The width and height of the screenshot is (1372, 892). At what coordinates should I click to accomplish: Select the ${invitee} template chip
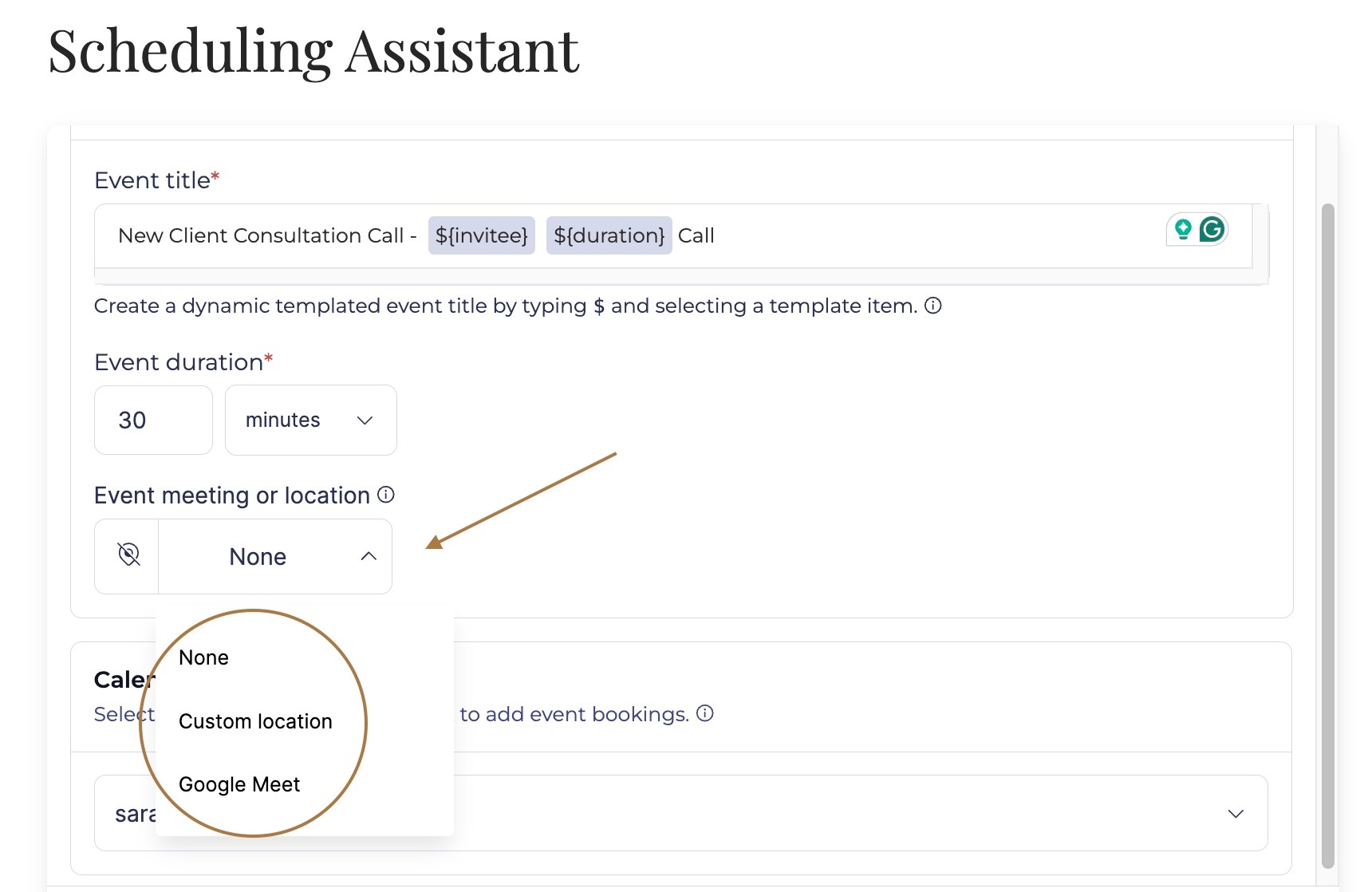tap(481, 235)
